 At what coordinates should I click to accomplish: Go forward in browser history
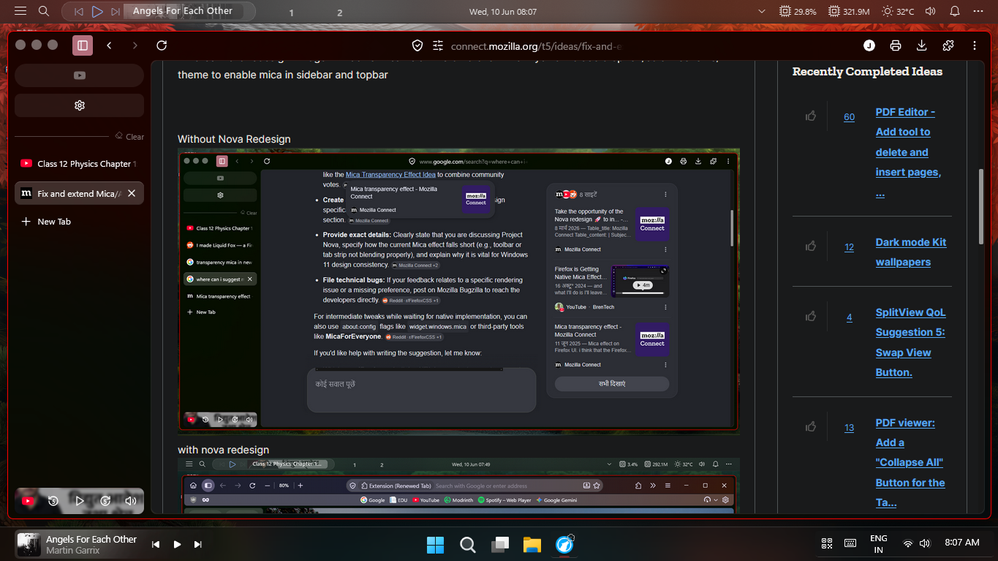134,45
